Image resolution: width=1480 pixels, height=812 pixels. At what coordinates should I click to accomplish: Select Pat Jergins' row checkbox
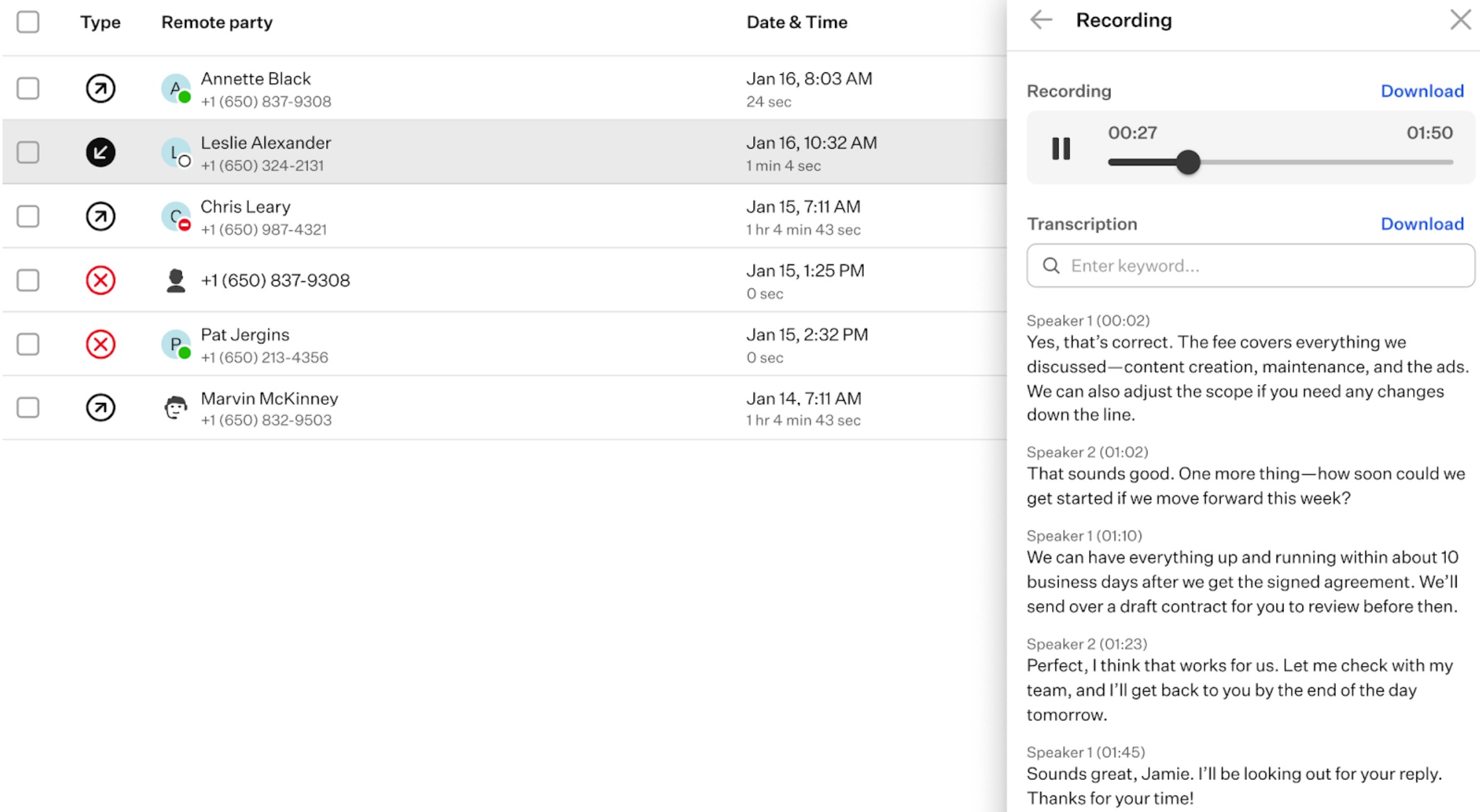coord(28,344)
